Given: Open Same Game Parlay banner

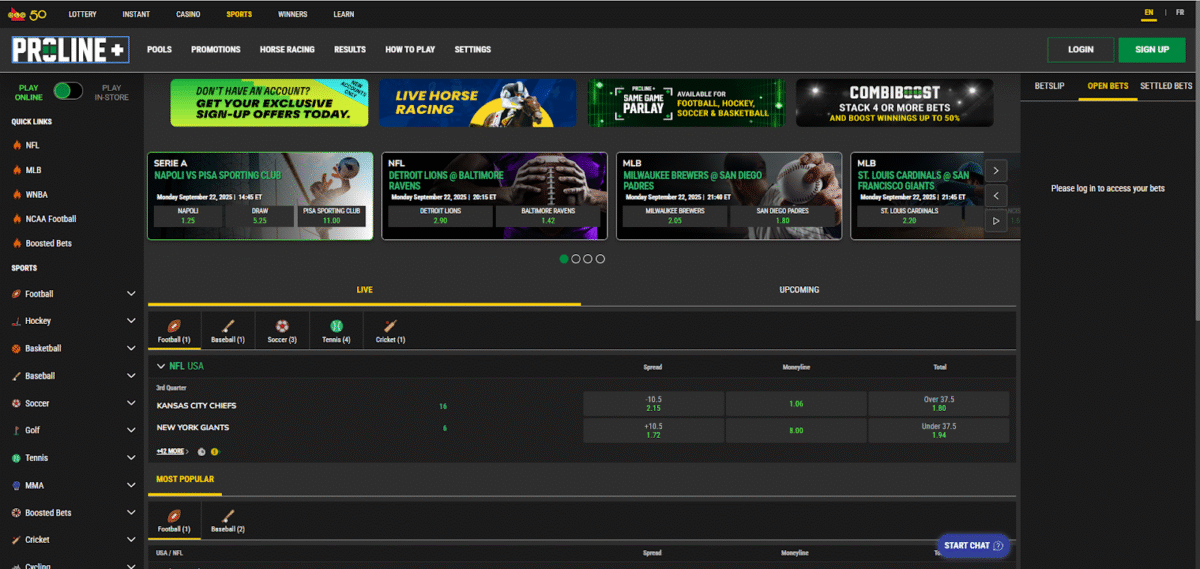Looking at the screenshot, I should click(x=686, y=103).
